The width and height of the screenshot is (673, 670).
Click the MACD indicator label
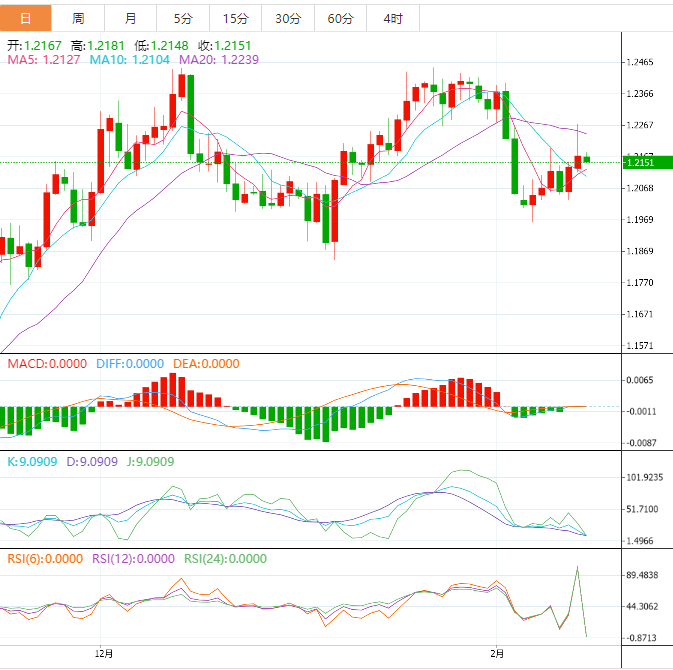click(47, 363)
